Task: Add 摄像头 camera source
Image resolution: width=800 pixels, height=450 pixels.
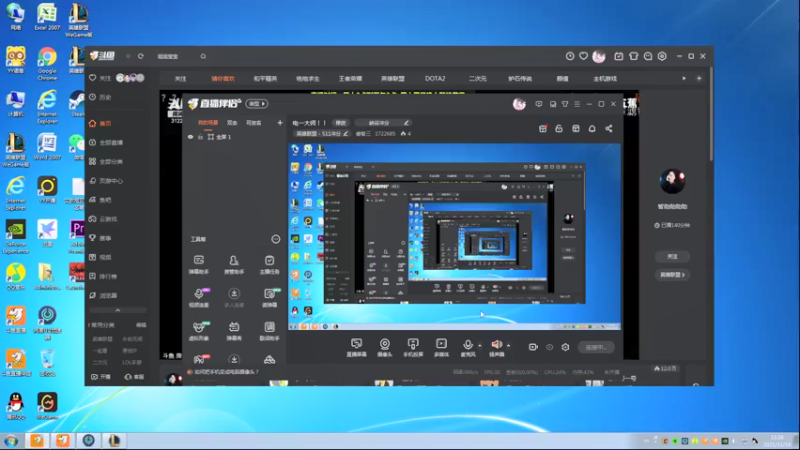Action: (x=385, y=347)
